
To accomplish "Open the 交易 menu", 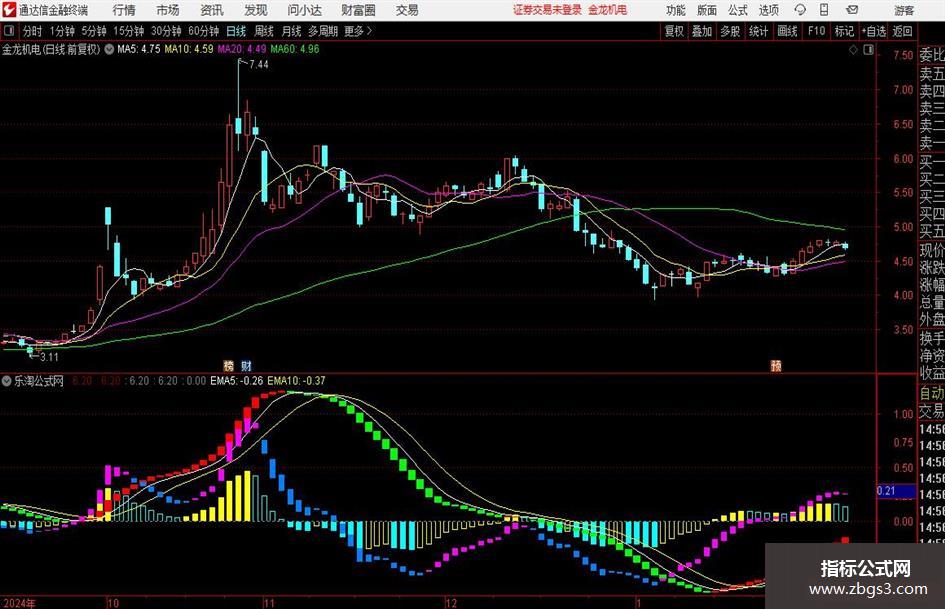I will click(407, 10).
